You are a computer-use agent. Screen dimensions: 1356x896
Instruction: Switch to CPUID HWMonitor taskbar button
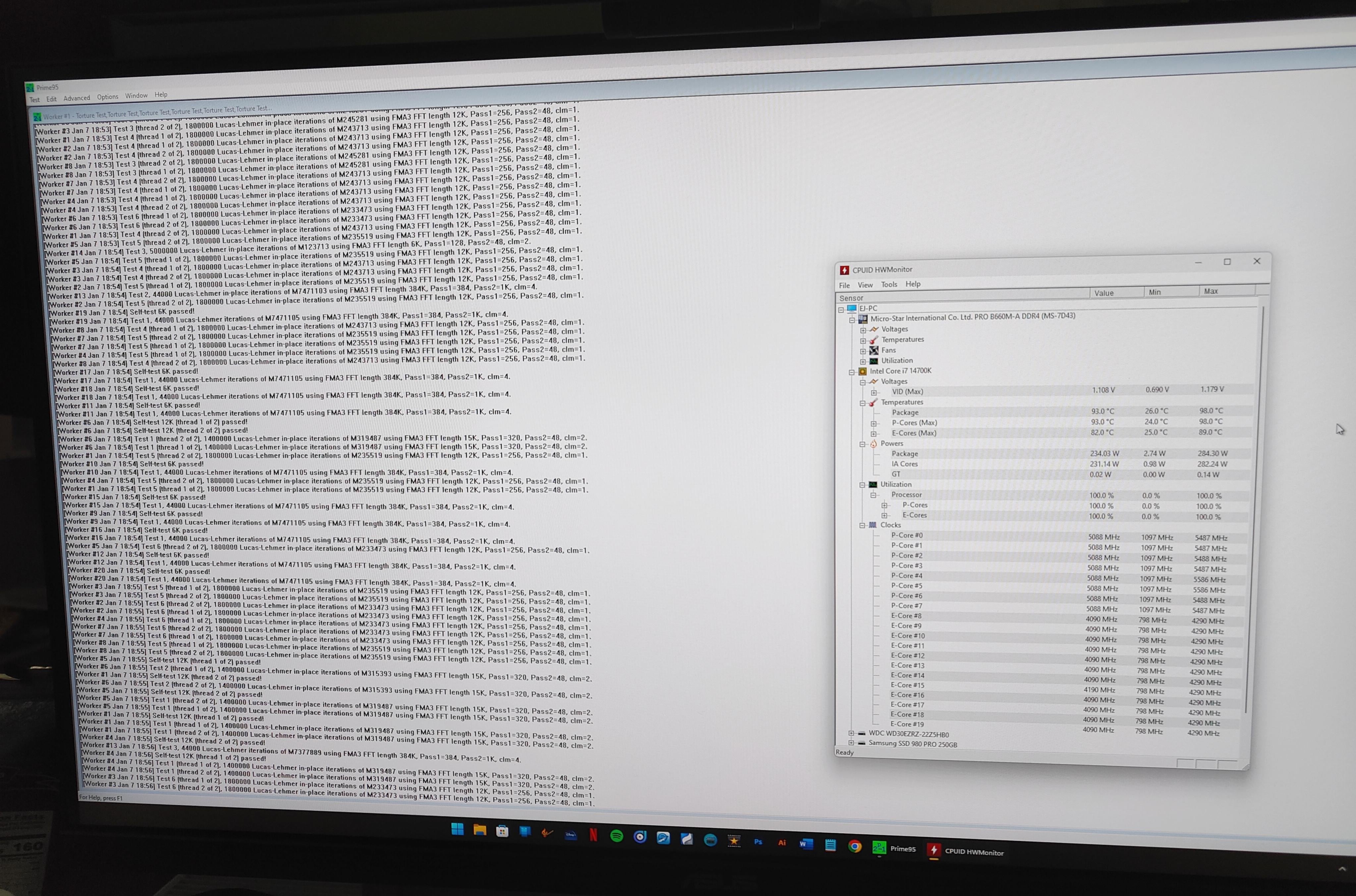tap(965, 851)
